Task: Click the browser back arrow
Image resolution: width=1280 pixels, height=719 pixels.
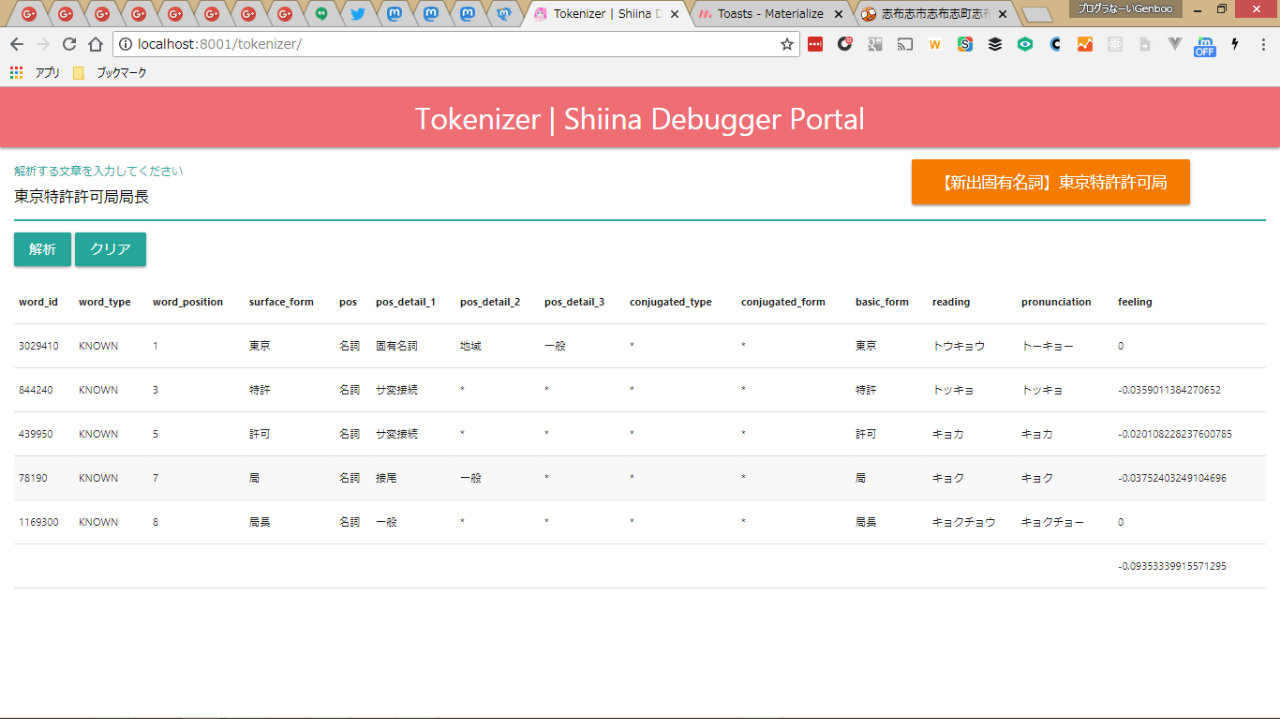Action: [17, 44]
